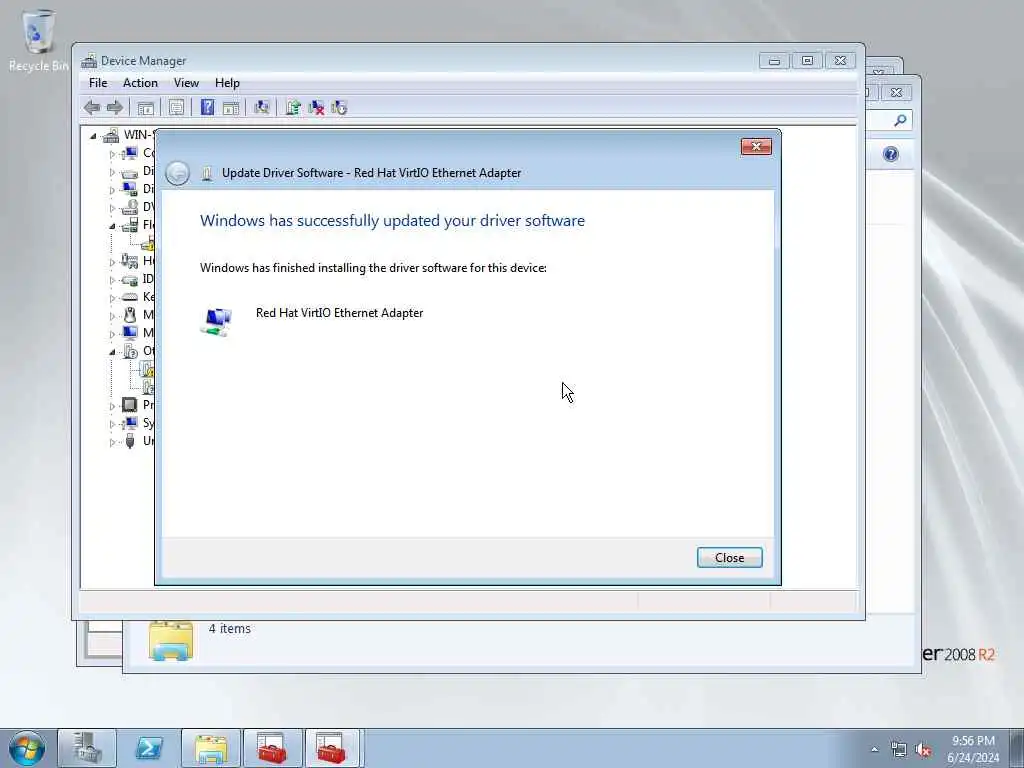Toggle the Show/Hide Action Pane toolbar icon

231,108
